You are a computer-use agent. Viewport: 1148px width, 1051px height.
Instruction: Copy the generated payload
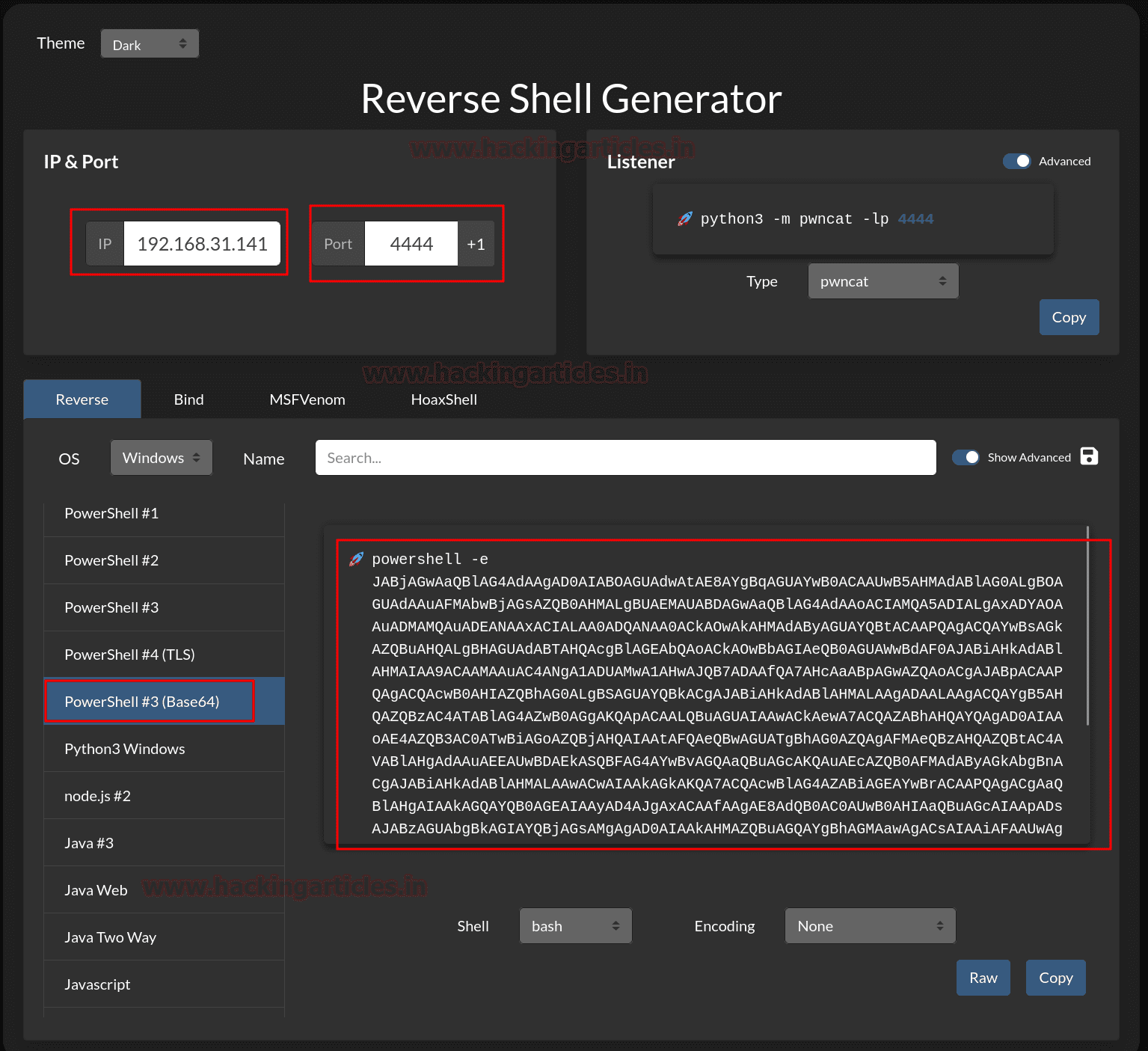pyautogui.click(x=1056, y=978)
